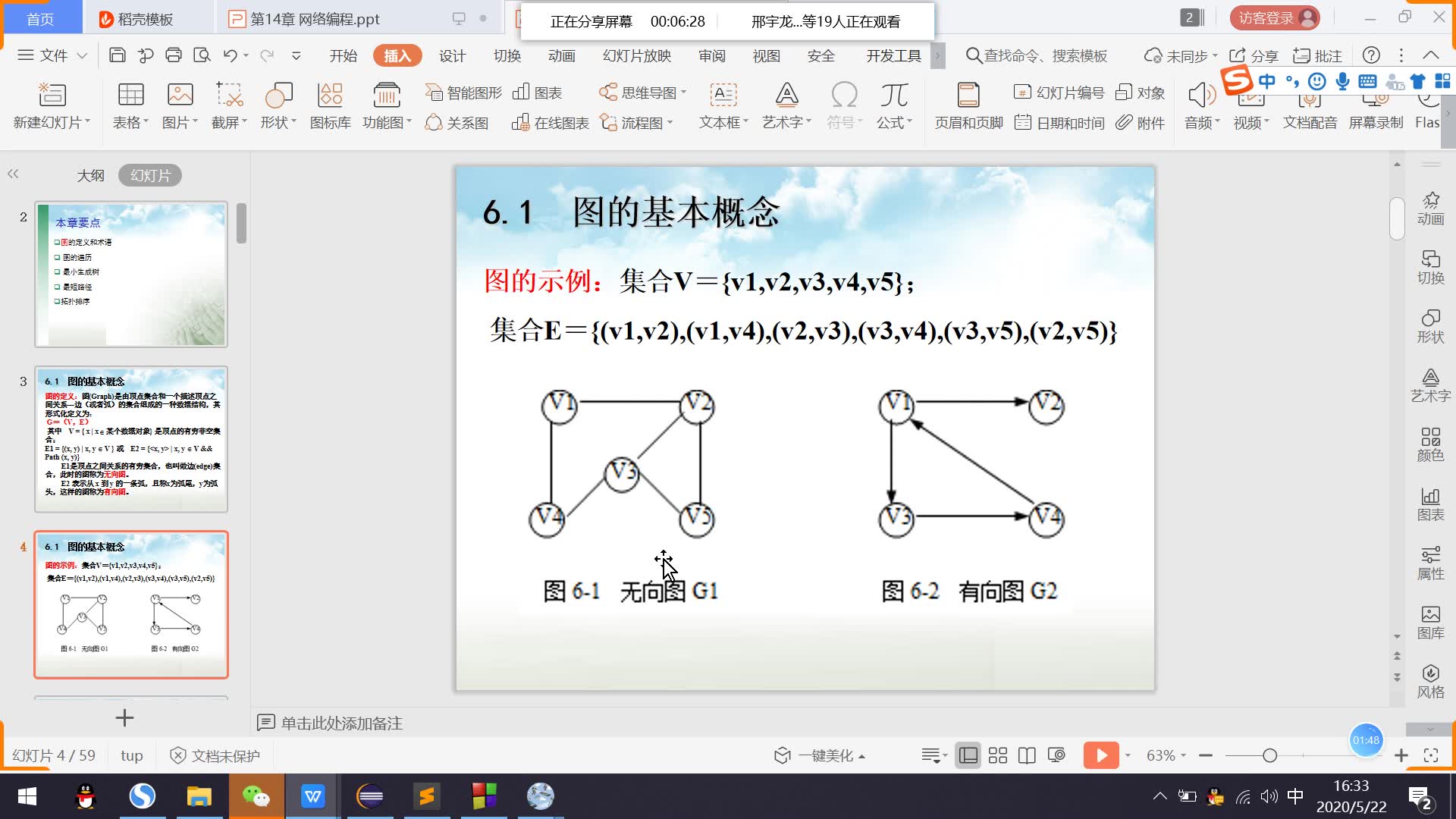Insert a 图表 chart

click(537, 93)
